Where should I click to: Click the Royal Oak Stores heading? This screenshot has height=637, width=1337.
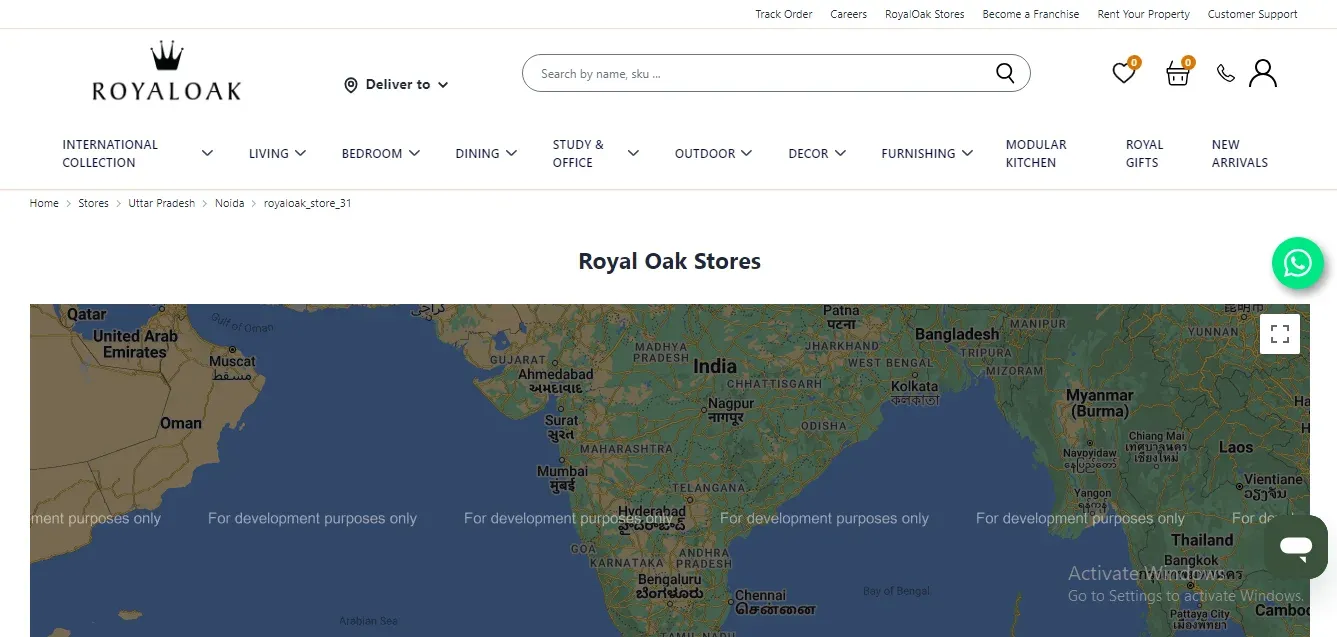click(x=670, y=261)
